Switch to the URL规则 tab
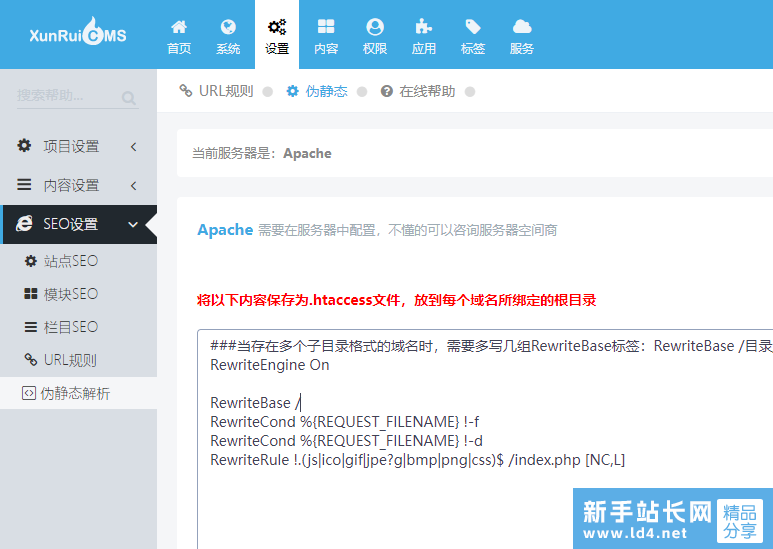This screenshot has width=773, height=549. pyautogui.click(x=217, y=91)
